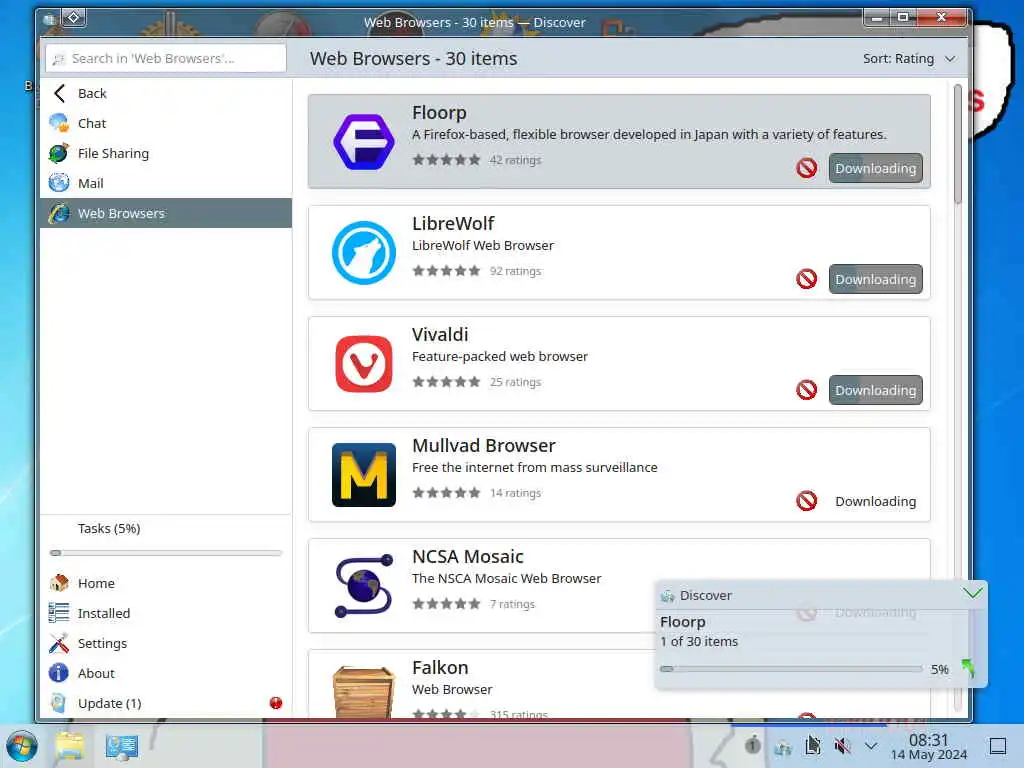Open the Sort: Rating dropdown
This screenshot has height=768, width=1024.
[x=909, y=59]
